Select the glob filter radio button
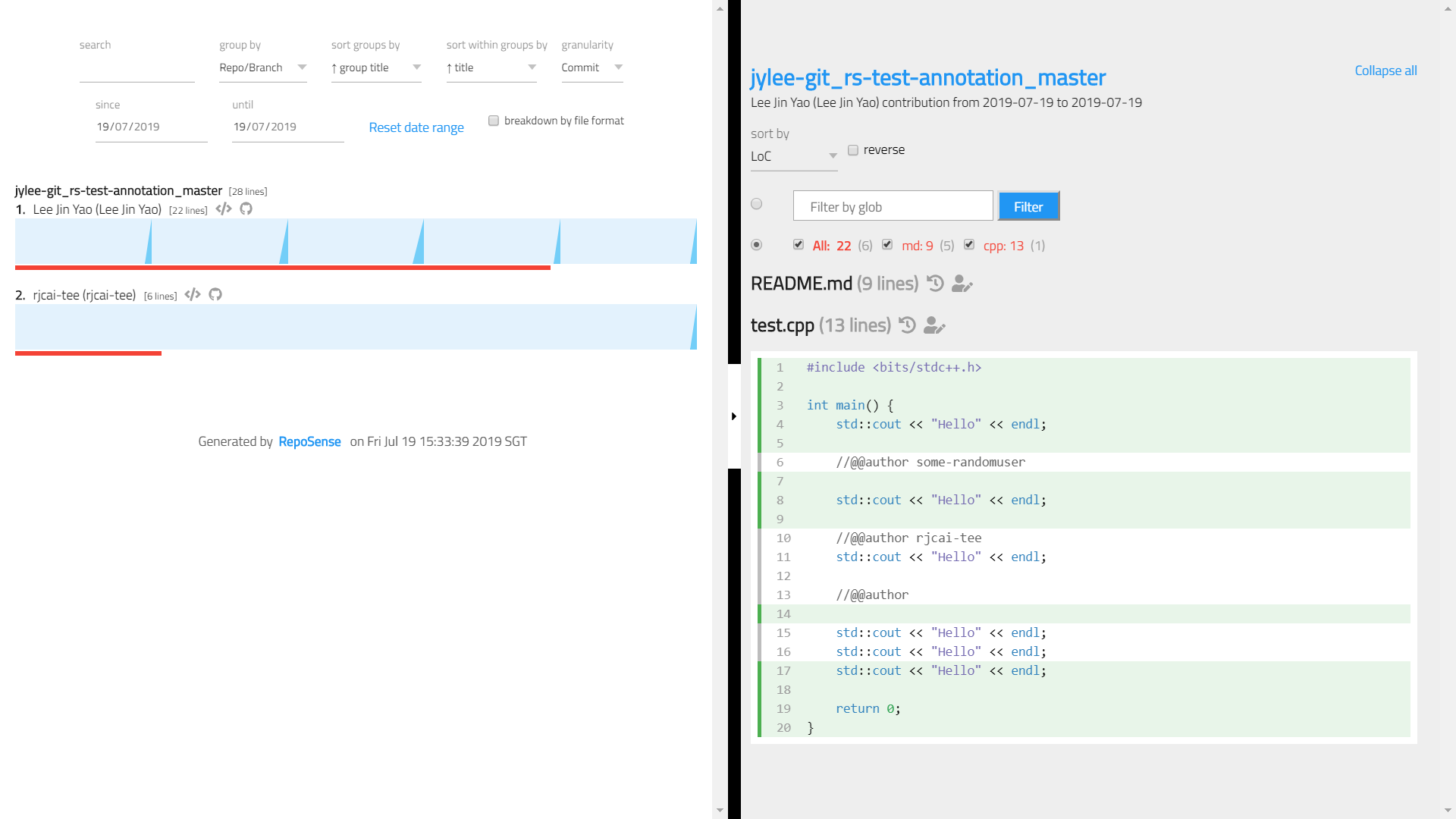1456x819 pixels. (756, 204)
